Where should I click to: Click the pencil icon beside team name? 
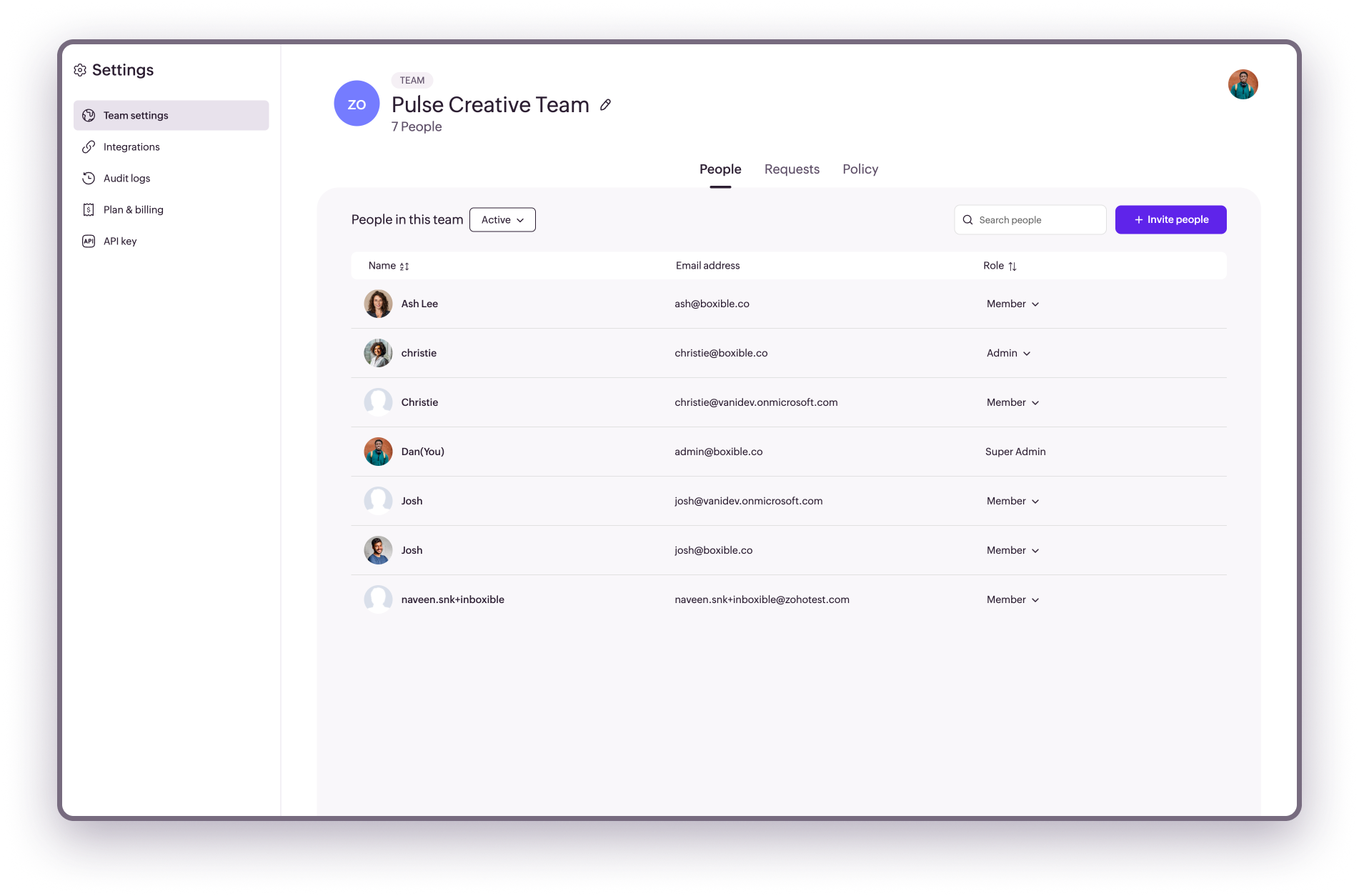(x=605, y=105)
